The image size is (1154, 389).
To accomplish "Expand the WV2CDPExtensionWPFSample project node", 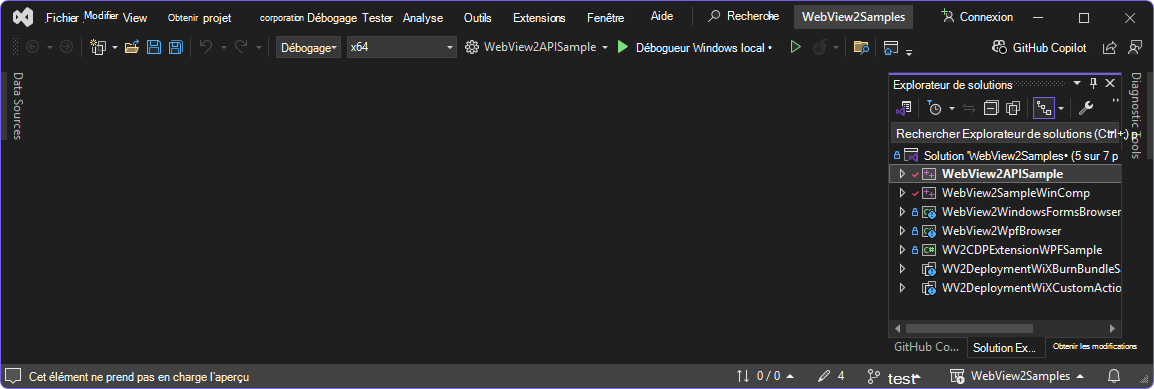I will [x=902, y=250].
